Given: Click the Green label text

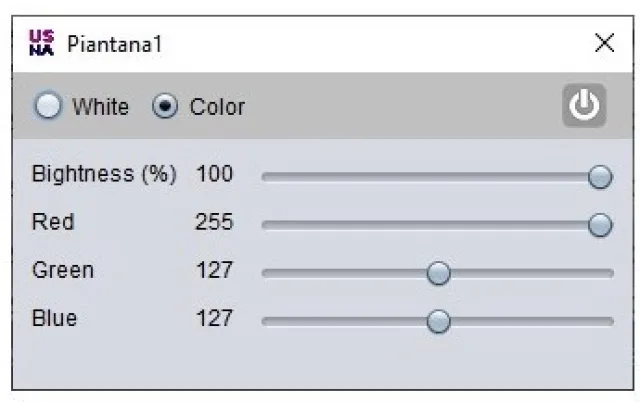Looking at the screenshot, I should coord(62,270).
